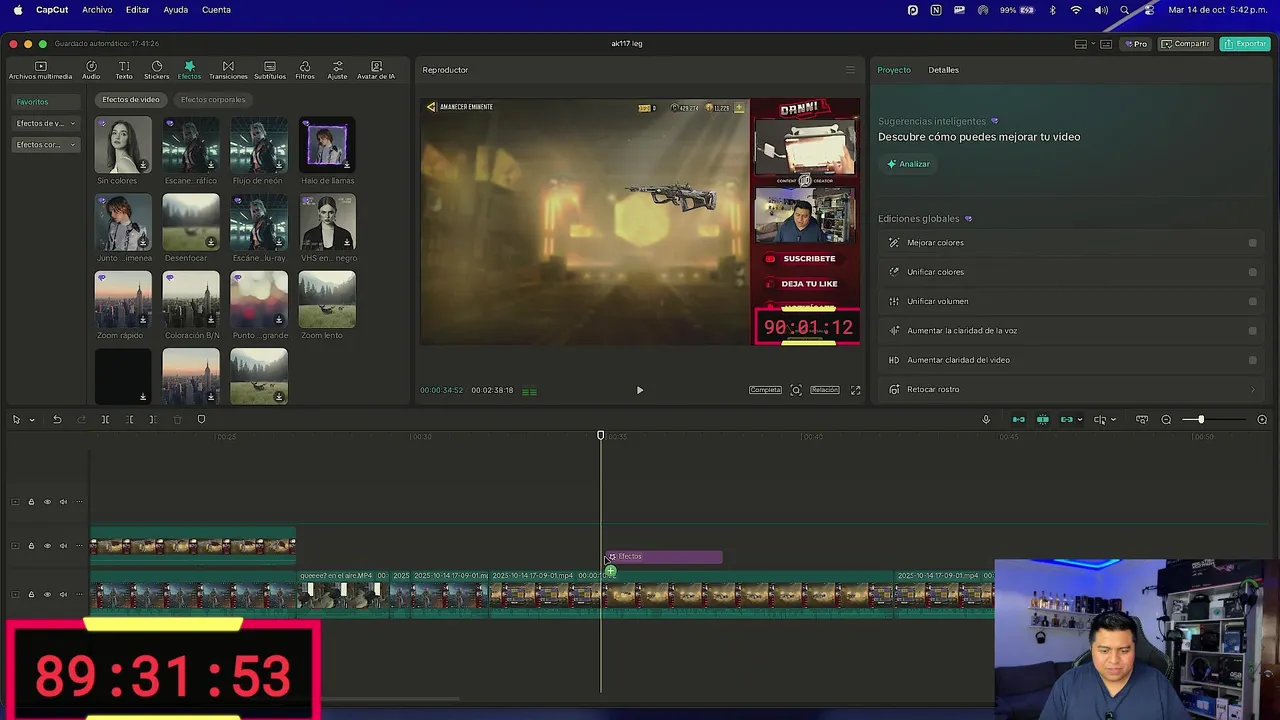The height and width of the screenshot is (720, 1280).
Task: Click the player snapshot focus icon
Action: point(796,390)
